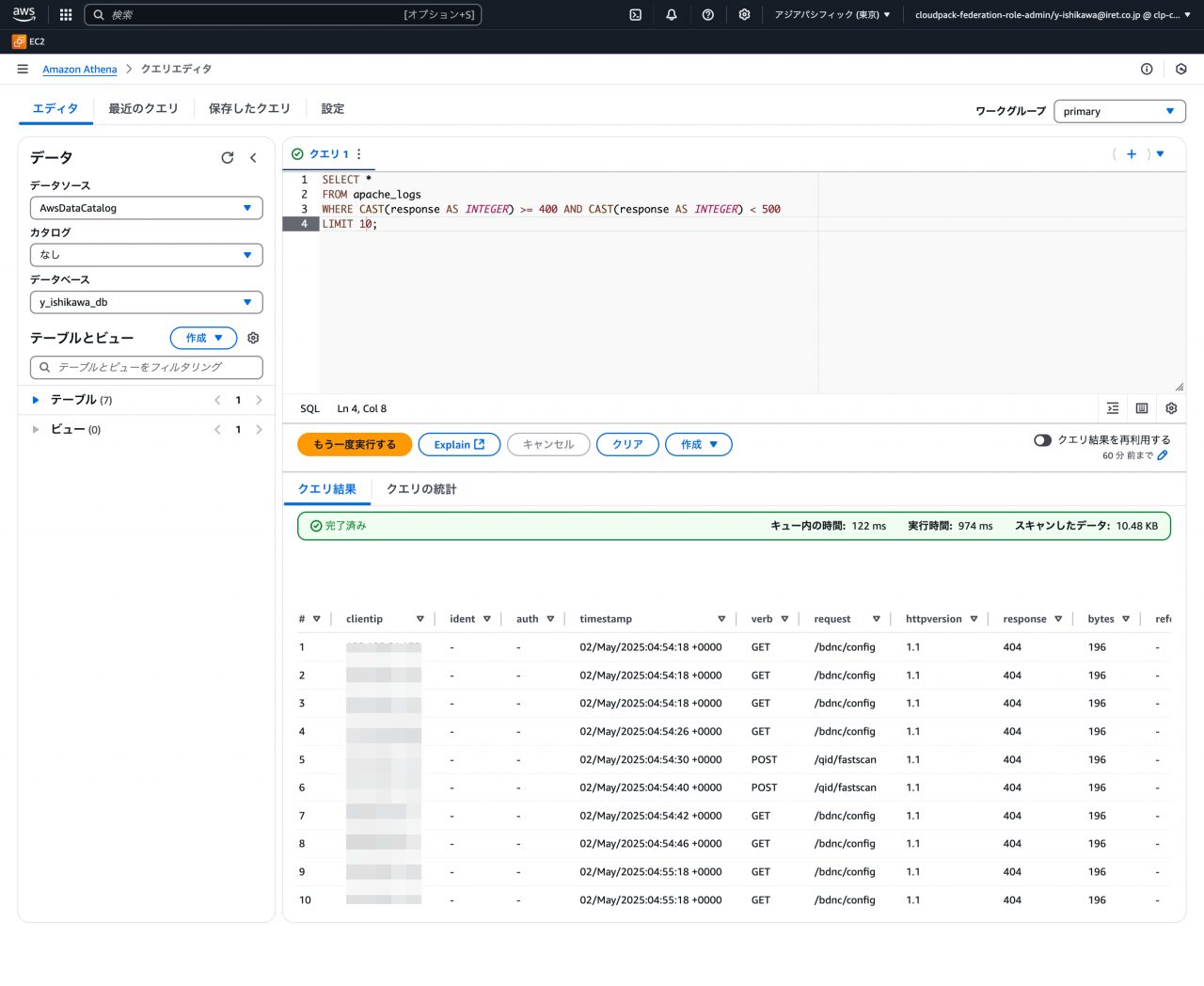
Task: Go to previous page of views list
Action: 217,429
